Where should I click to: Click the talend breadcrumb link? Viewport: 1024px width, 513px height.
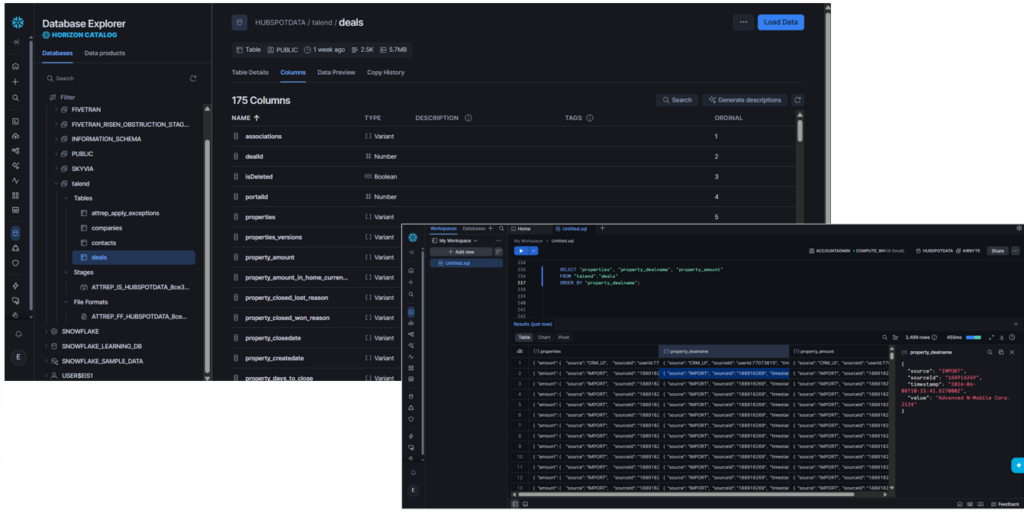point(321,23)
